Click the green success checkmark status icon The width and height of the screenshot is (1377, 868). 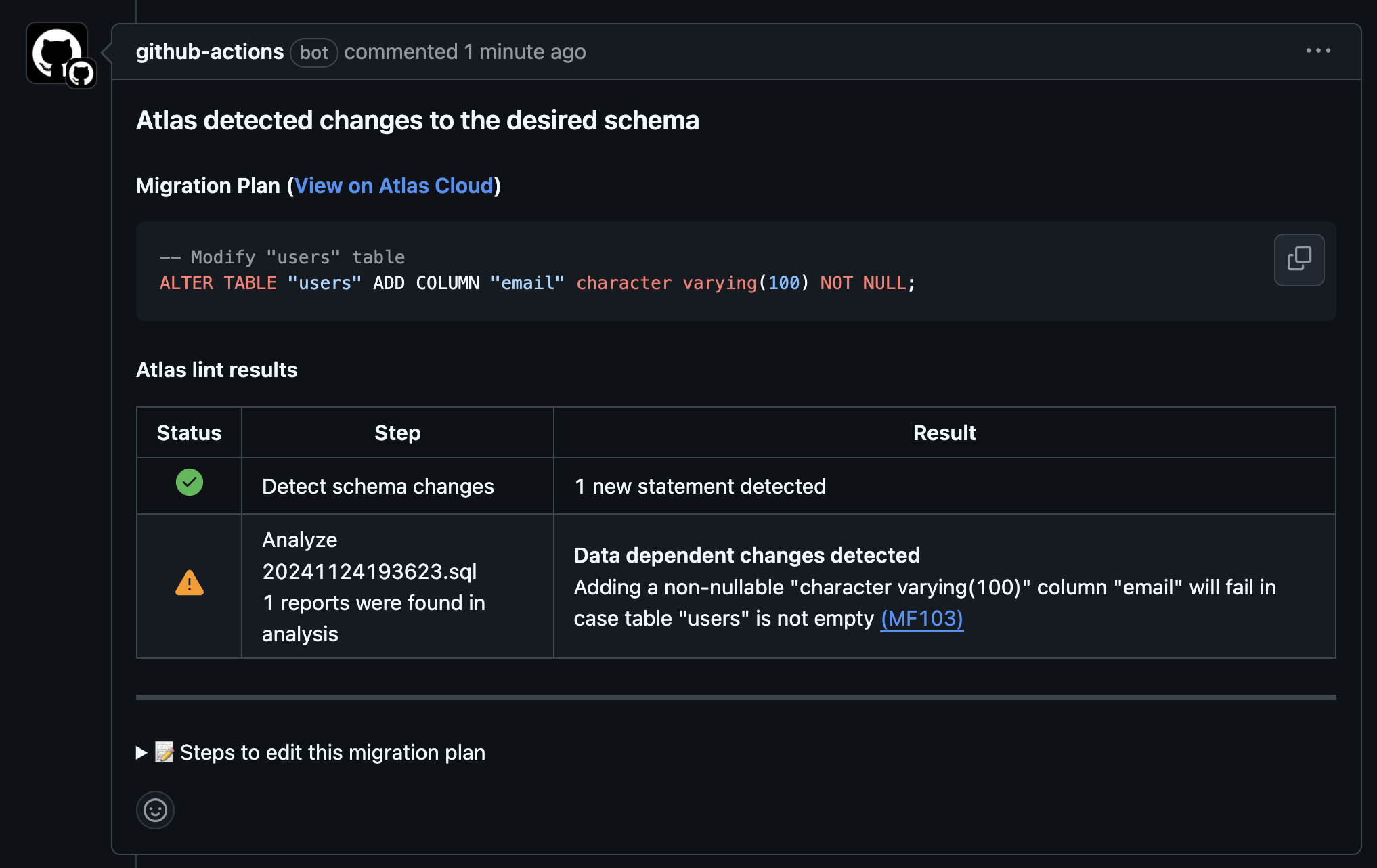click(189, 483)
